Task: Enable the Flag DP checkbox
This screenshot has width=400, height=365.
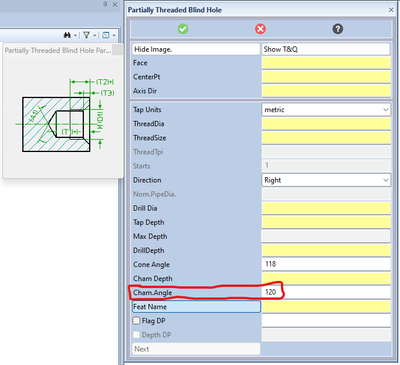Action: click(136, 321)
